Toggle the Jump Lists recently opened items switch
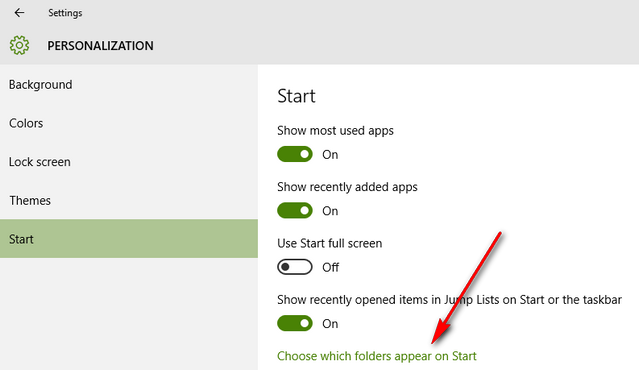Image resolution: width=639 pixels, height=370 pixels. 295,324
